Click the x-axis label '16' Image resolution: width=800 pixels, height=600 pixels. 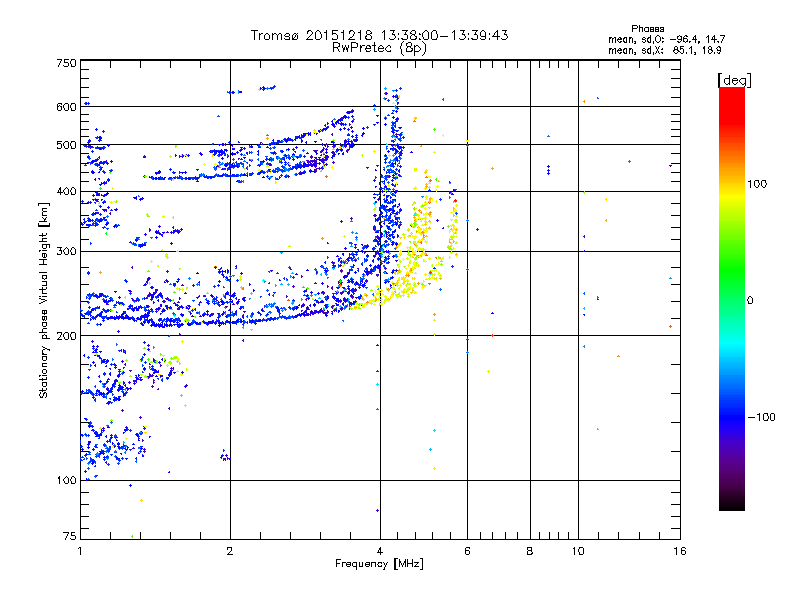click(680, 551)
